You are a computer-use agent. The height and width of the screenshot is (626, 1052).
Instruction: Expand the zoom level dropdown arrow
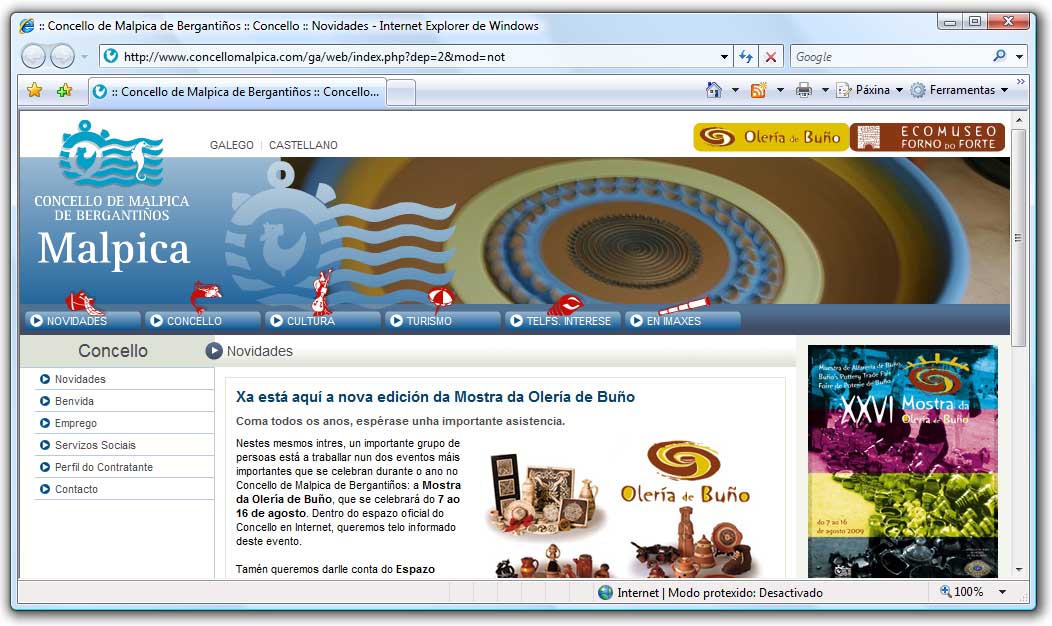coord(1002,592)
